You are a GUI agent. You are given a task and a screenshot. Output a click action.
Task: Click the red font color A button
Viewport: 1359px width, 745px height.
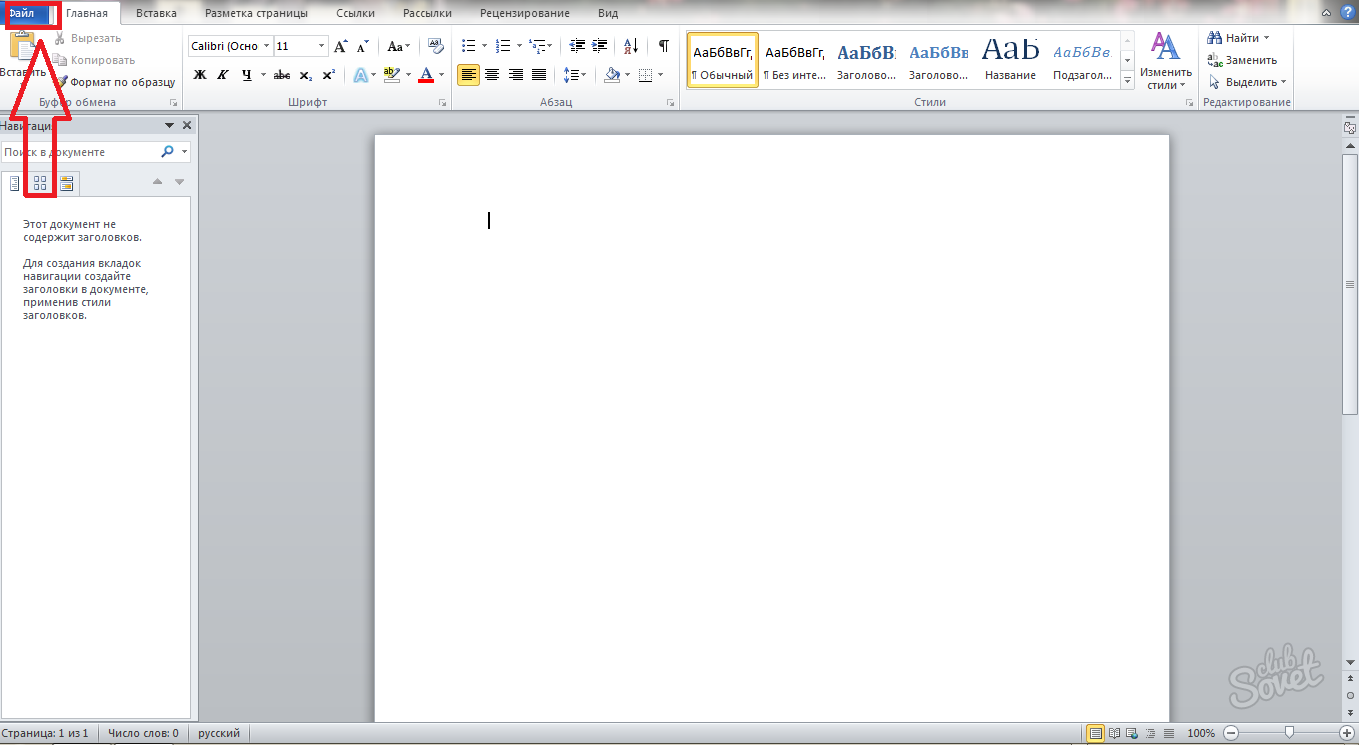coord(426,74)
